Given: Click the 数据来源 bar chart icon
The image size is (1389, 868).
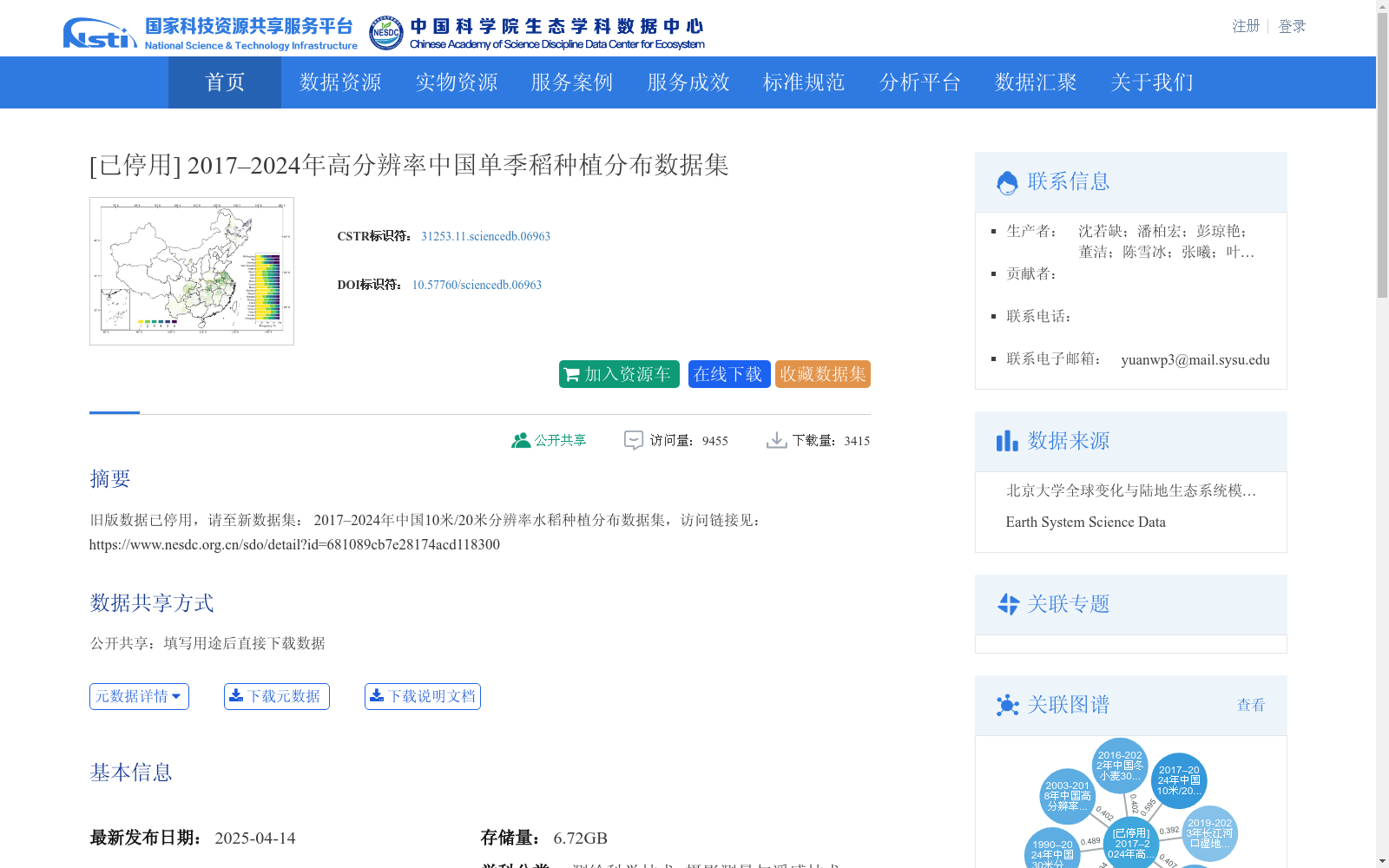Looking at the screenshot, I should [x=1007, y=441].
